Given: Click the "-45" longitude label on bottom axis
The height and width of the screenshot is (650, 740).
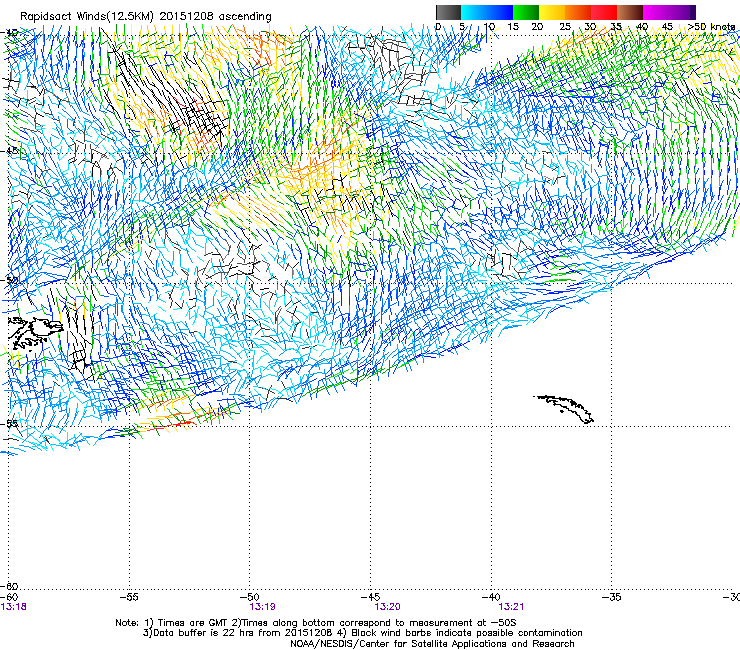Looking at the screenshot, I should [370, 597].
